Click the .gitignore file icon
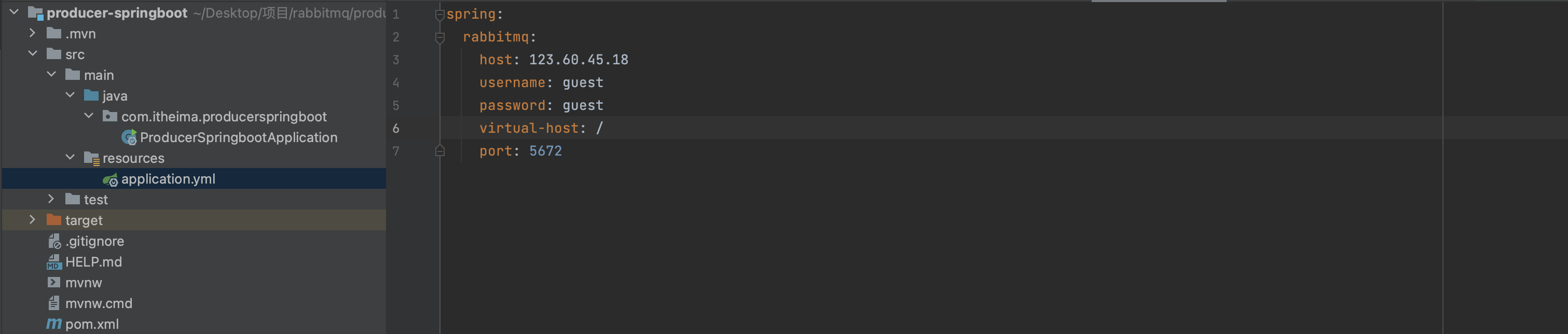The image size is (1568, 334). tap(54, 242)
